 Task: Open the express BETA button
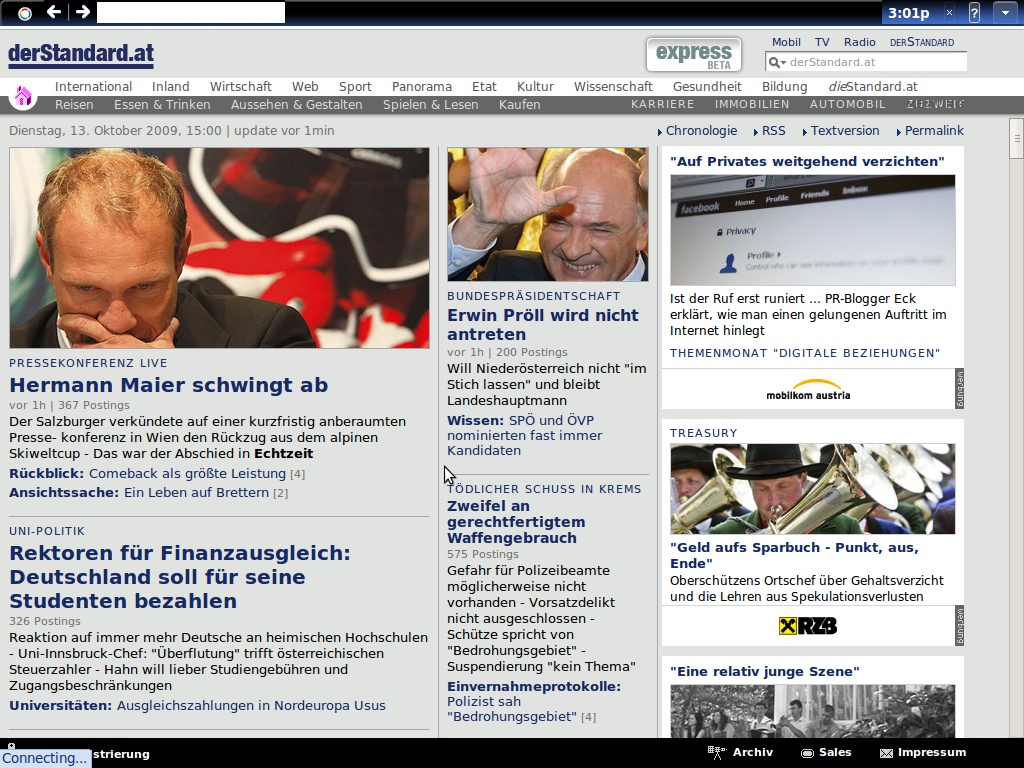pyautogui.click(x=694, y=55)
